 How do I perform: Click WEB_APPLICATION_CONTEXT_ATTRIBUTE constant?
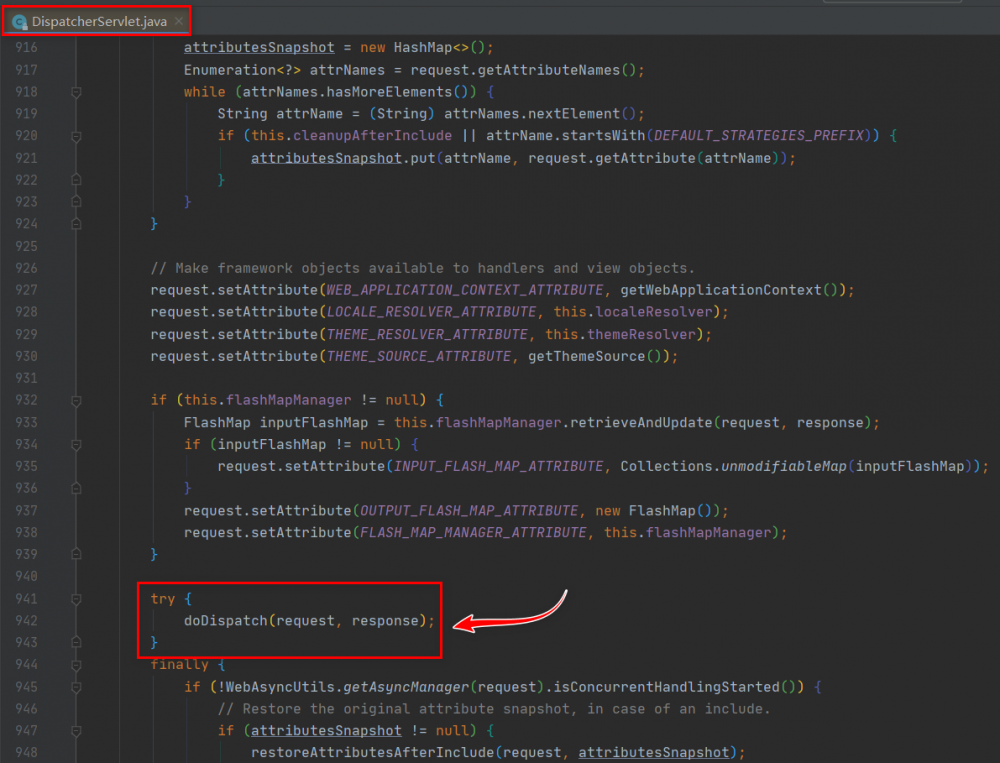(x=464, y=290)
